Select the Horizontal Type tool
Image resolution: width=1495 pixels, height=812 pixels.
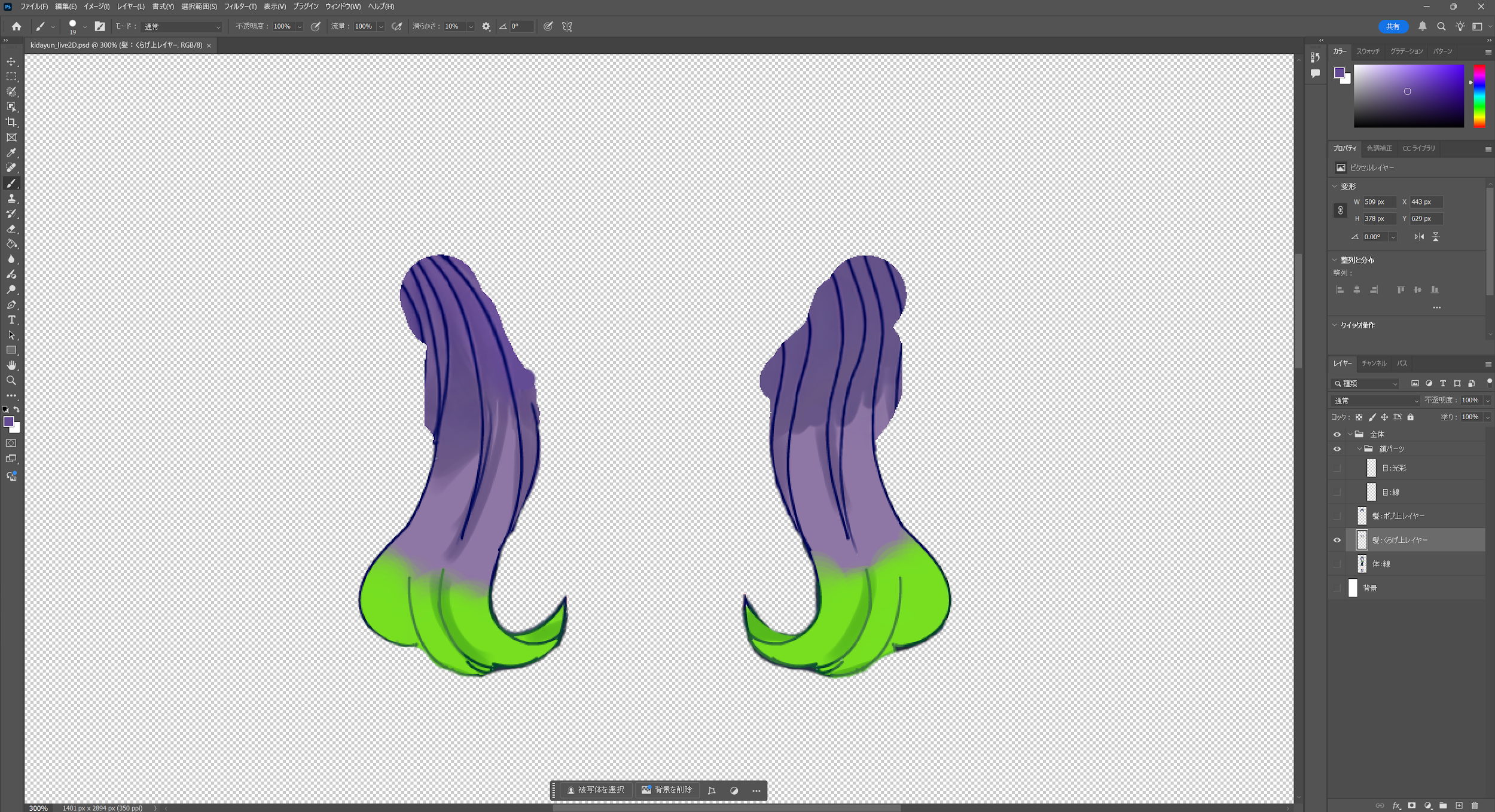point(11,320)
